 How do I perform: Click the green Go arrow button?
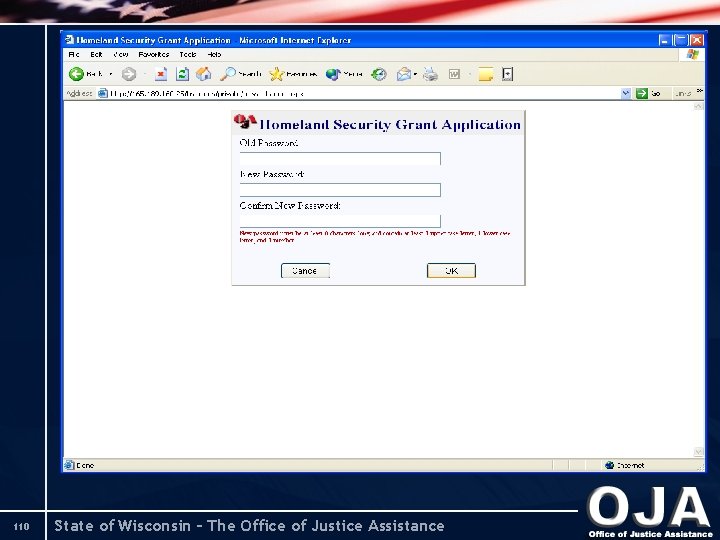(641, 93)
